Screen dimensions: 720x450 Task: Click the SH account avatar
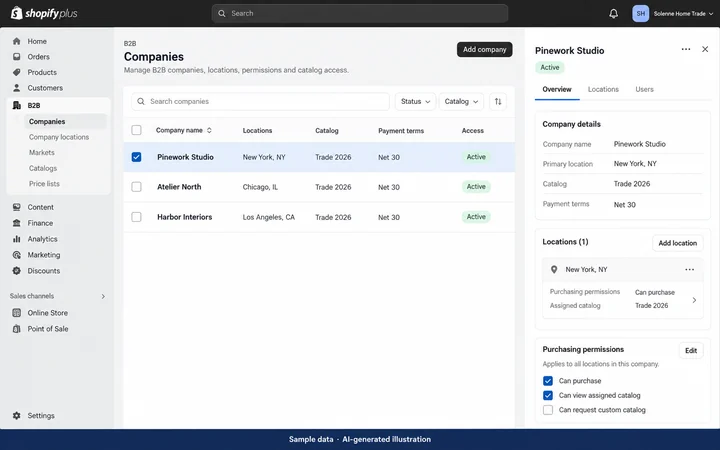[x=641, y=14]
